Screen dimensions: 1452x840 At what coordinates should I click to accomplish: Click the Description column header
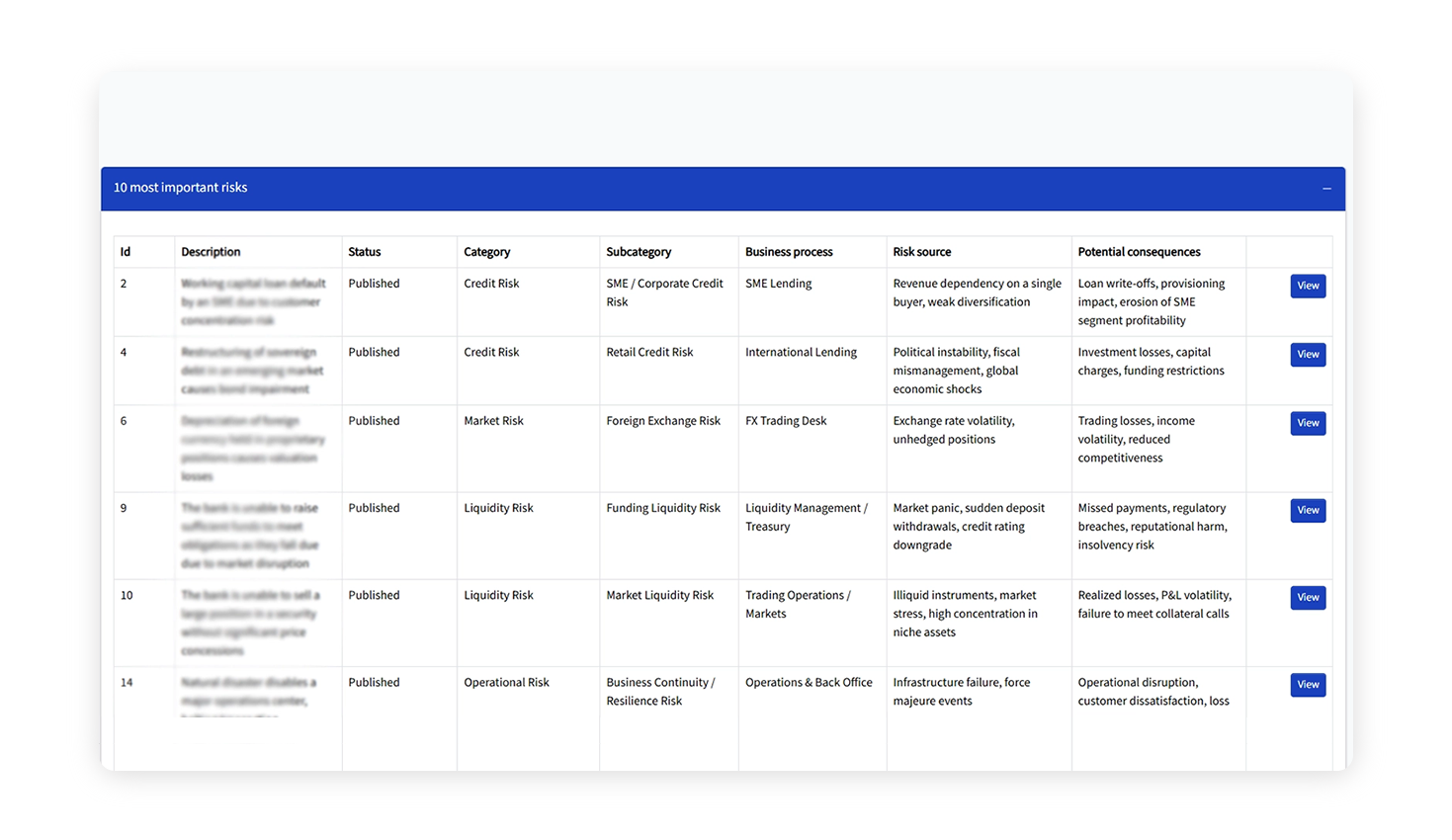(x=211, y=252)
